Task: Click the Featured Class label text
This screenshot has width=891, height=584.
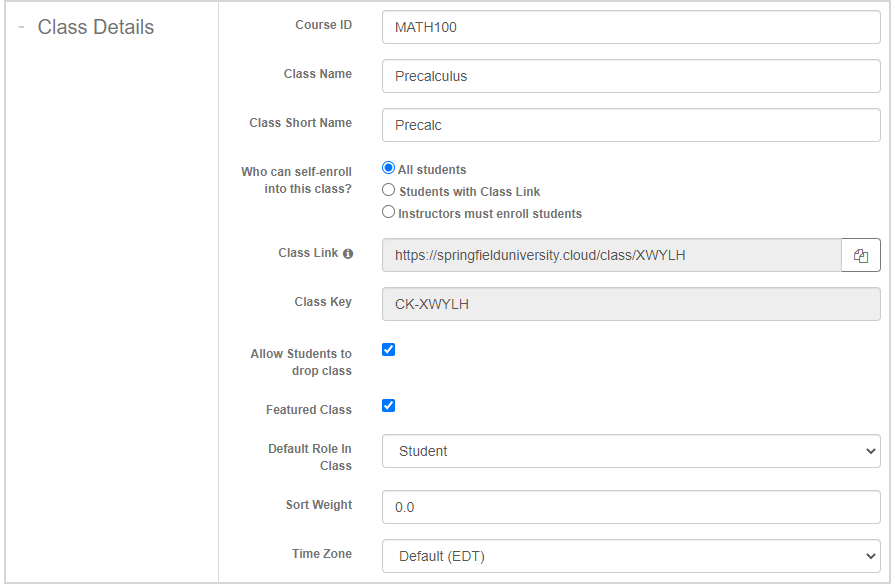Action: coord(308,410)
